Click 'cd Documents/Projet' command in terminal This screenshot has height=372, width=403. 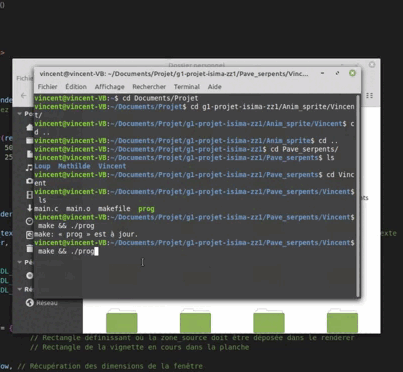160,98
